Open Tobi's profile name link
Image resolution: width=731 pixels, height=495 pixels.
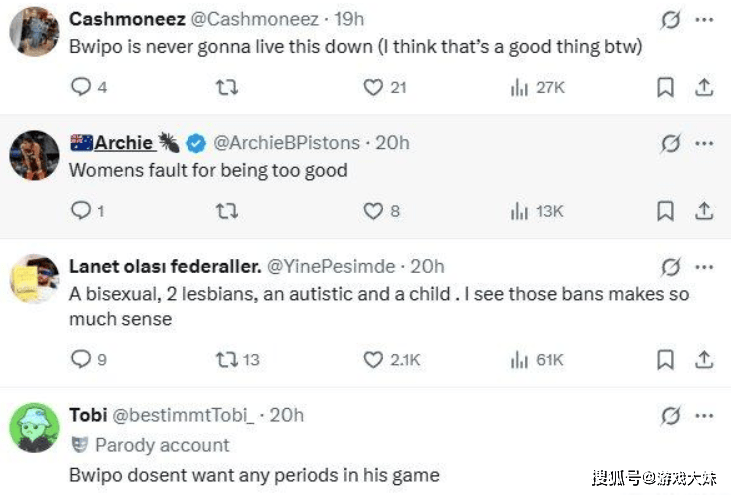[x=88, y=415]
